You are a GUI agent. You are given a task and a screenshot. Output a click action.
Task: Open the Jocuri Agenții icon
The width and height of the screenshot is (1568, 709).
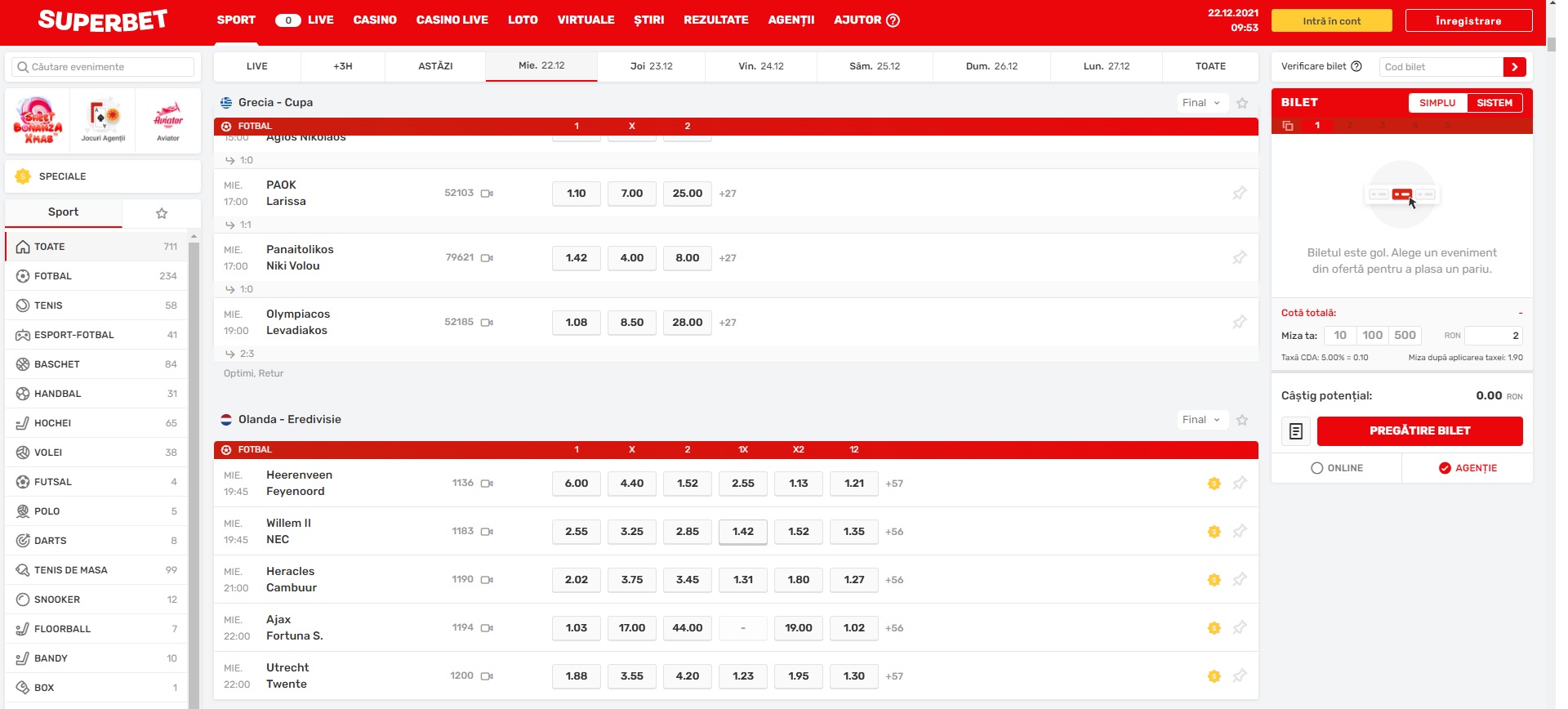[103, 120]
